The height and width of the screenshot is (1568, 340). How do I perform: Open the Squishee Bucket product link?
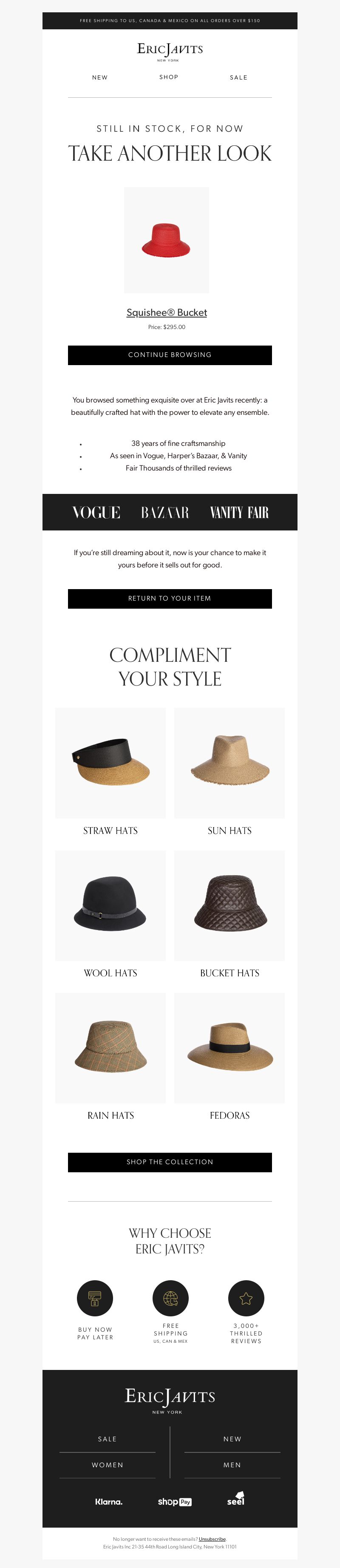(x=167, y=312)
